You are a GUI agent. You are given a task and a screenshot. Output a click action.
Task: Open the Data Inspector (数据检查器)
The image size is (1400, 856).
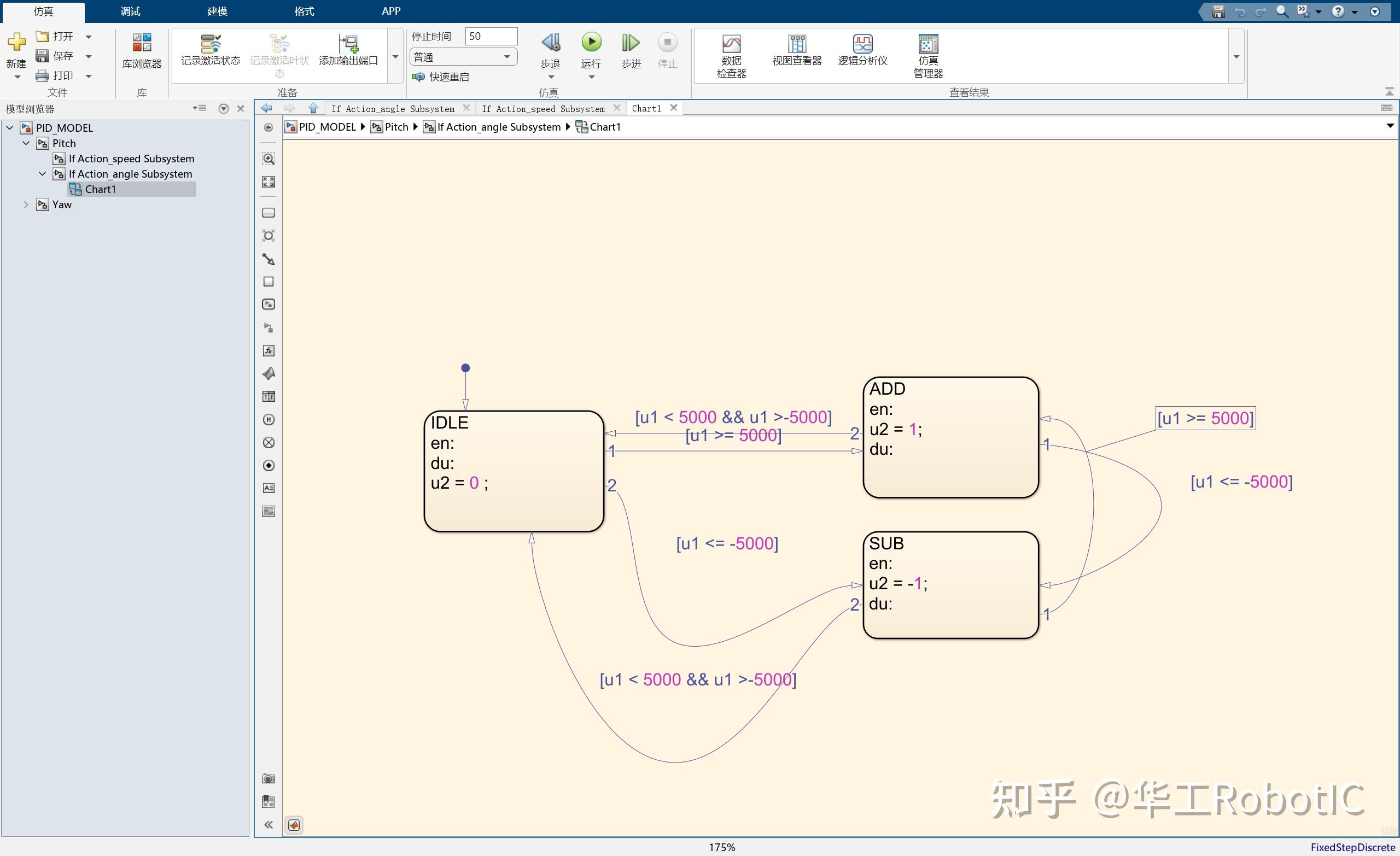(731, 44)
